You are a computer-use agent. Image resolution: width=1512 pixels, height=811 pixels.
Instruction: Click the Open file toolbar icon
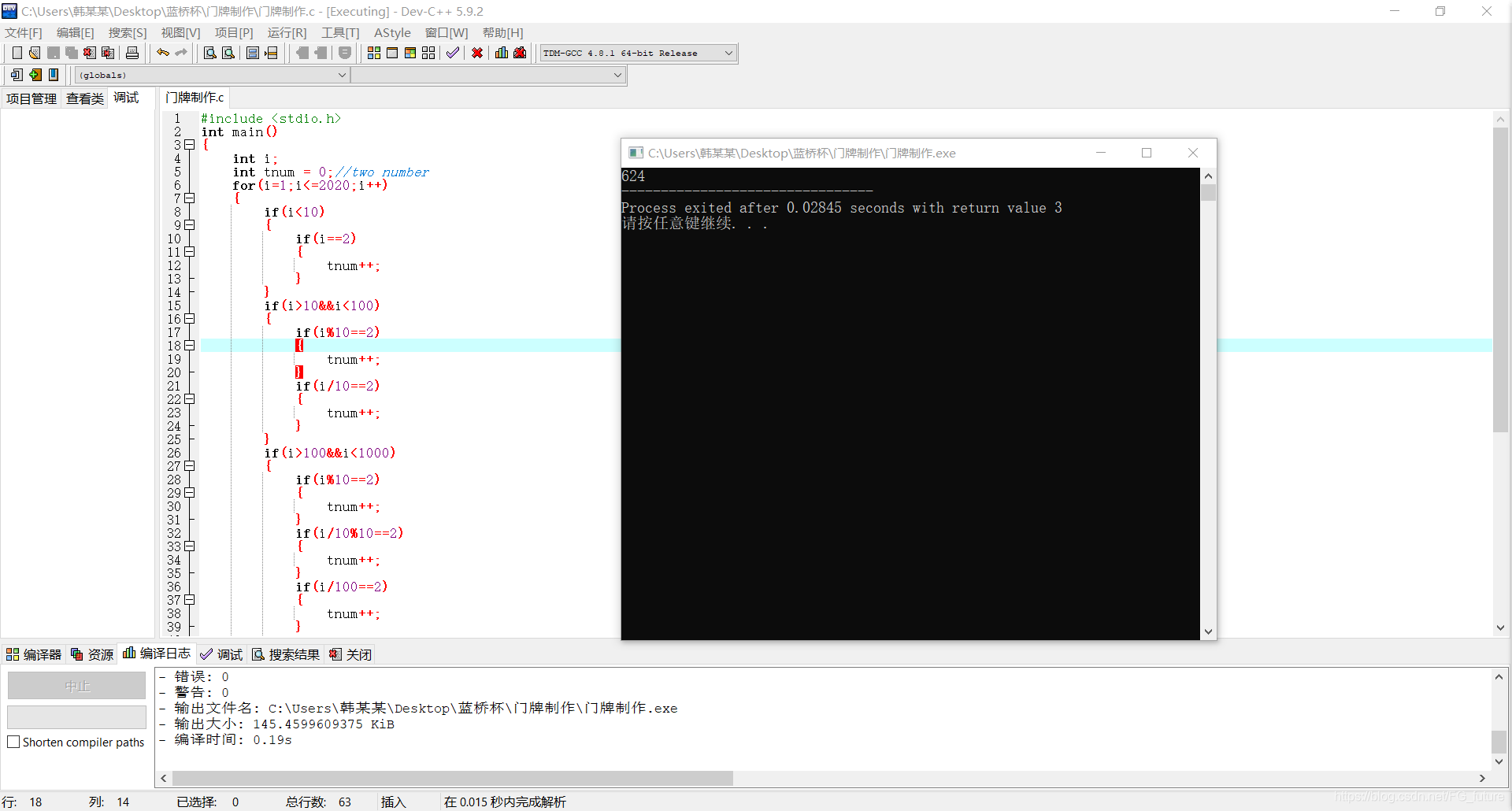point(35,53)
